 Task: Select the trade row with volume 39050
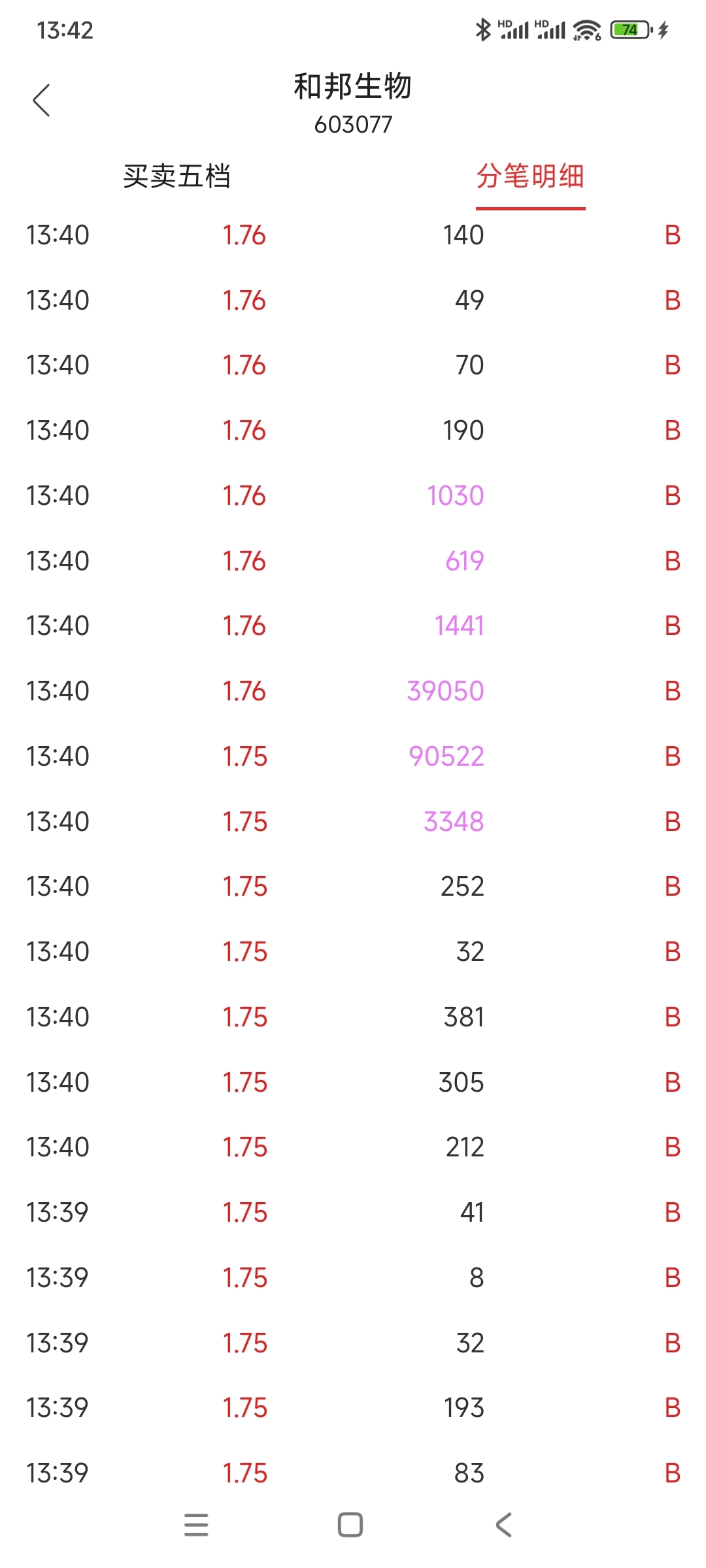pos(353,691)
